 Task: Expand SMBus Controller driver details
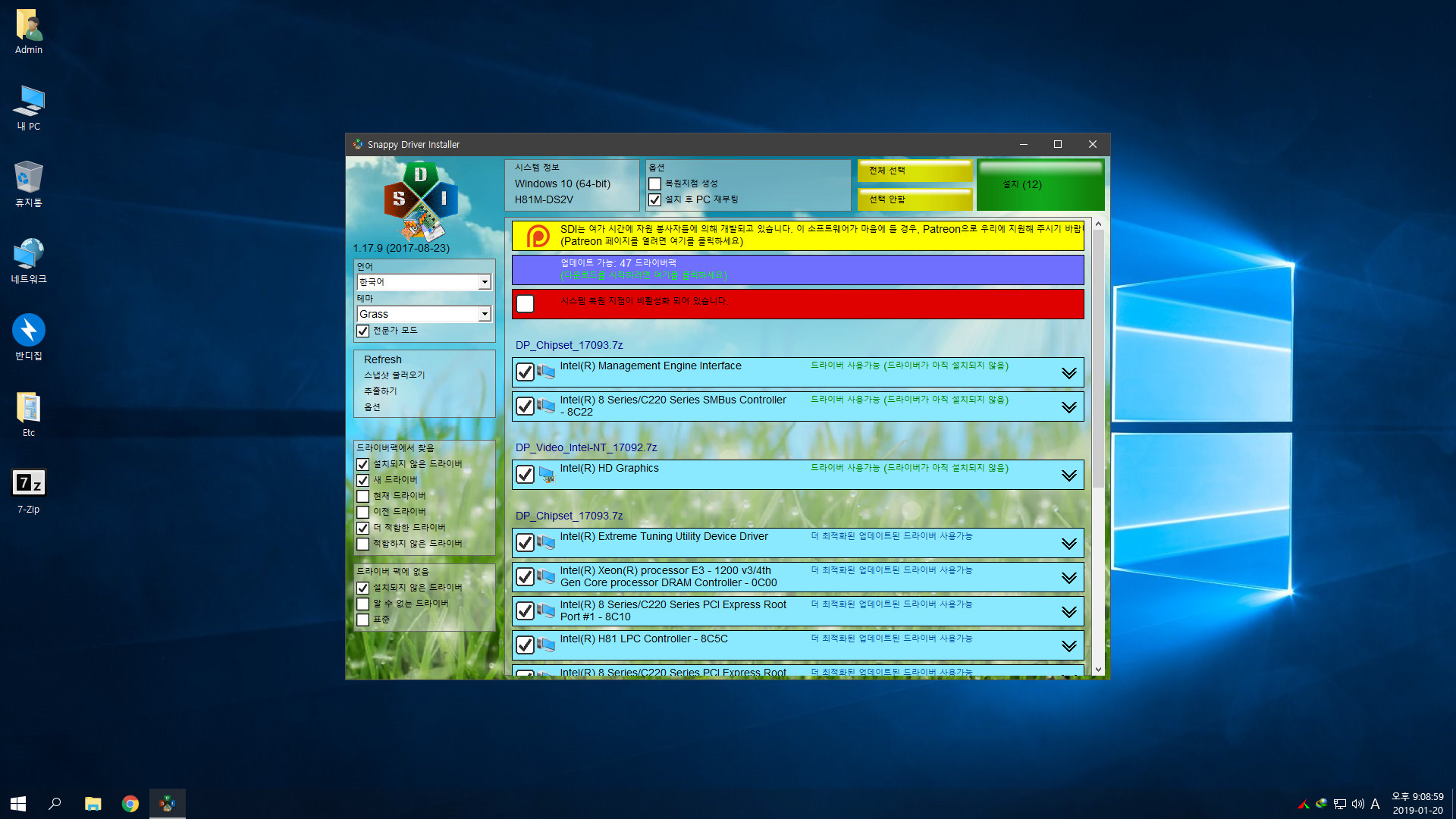click(1069, 406)
